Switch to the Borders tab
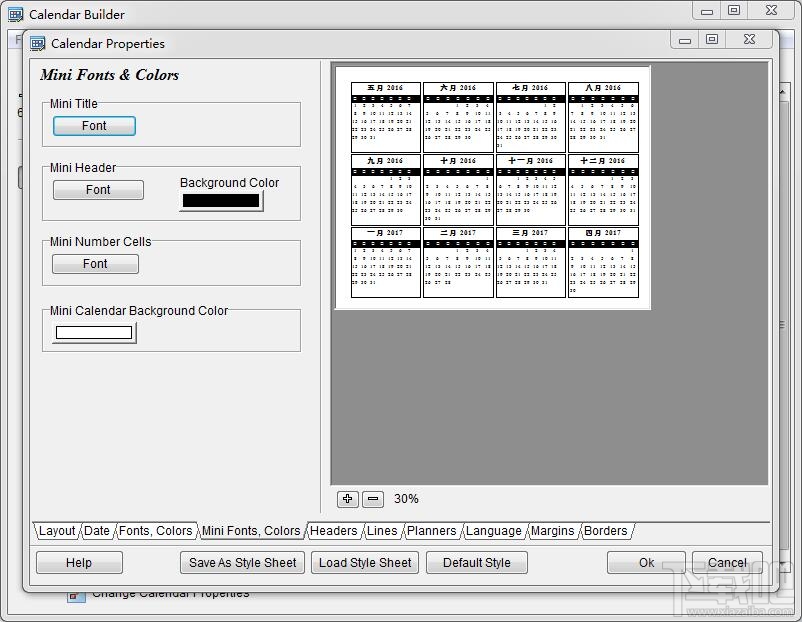Screen dimensions: 802x622 [605, 531]
